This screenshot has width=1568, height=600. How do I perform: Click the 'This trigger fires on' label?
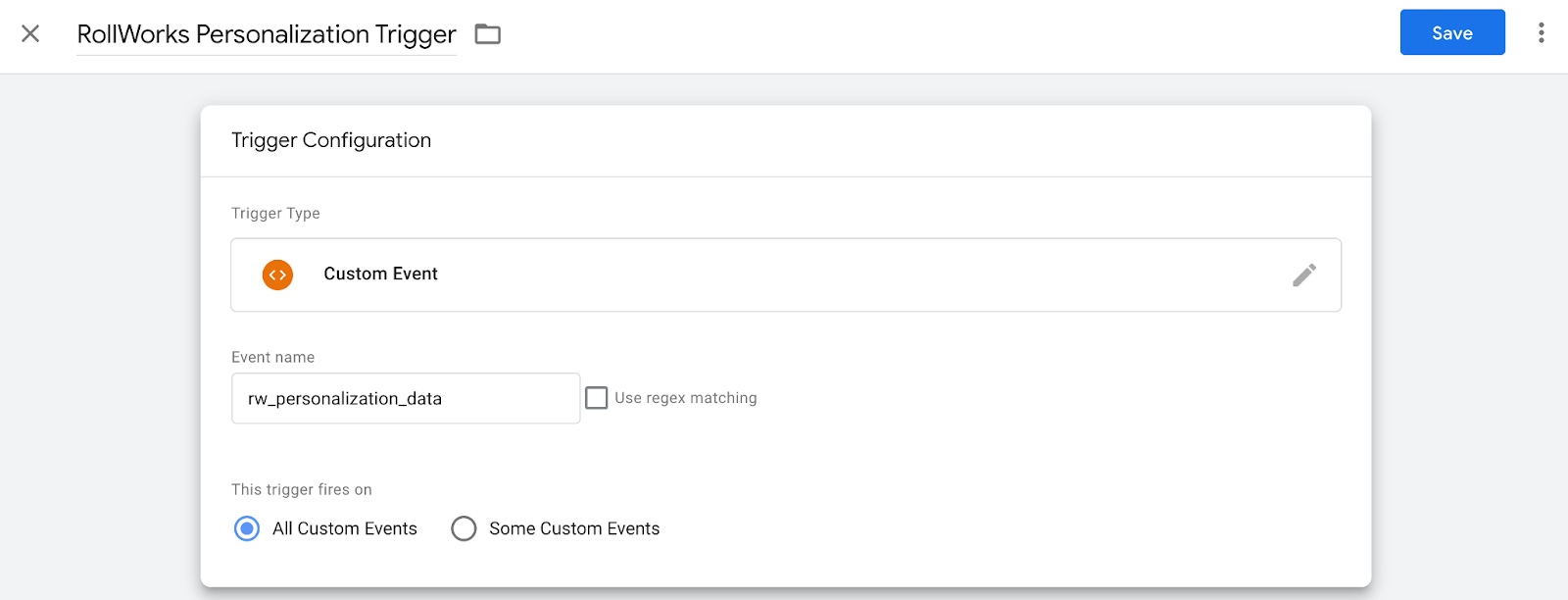302,490
